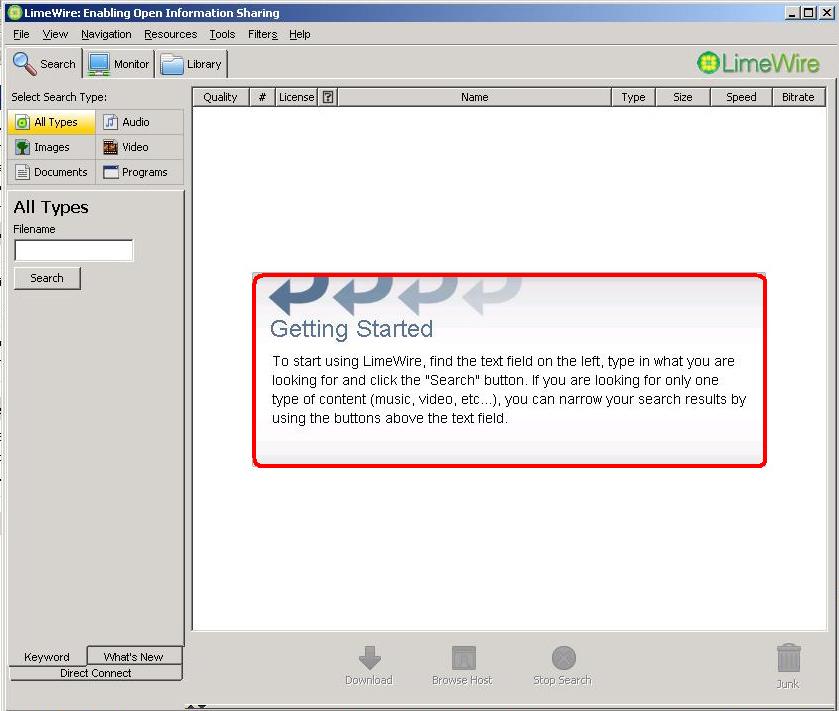The width and height of the screenshot is (839, 711).
Task: Switch to the Monitor tab
Action: [x=119, y=64]
